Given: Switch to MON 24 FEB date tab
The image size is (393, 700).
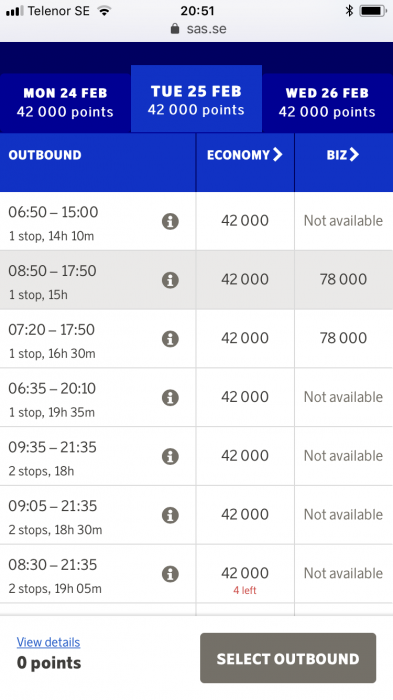Looking at the screenshot, I should click(65, 103).
